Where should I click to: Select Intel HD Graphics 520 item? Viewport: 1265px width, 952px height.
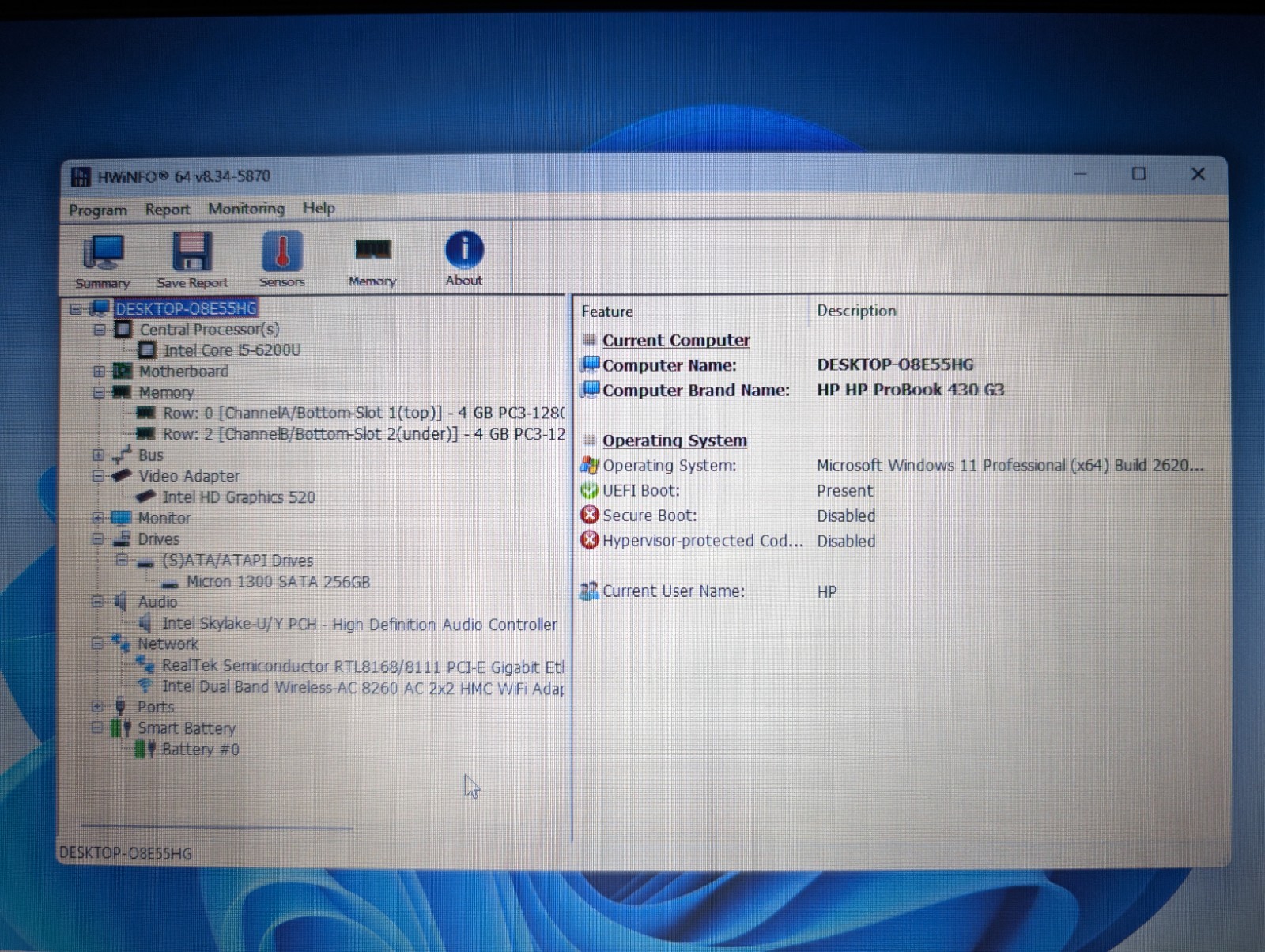tap(238, 497)
